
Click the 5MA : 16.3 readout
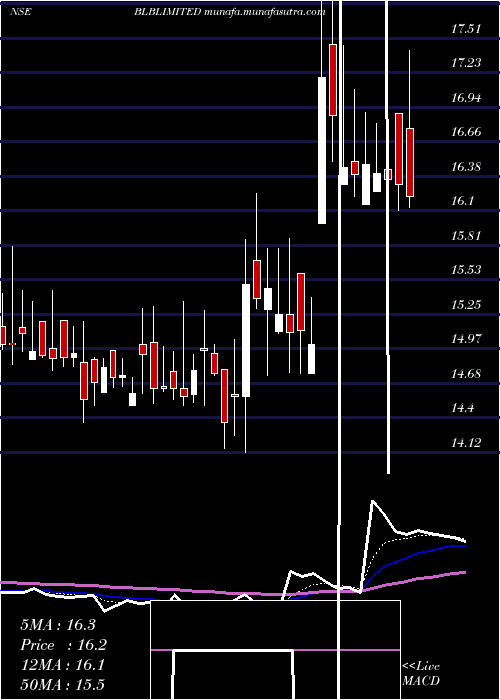58,625
